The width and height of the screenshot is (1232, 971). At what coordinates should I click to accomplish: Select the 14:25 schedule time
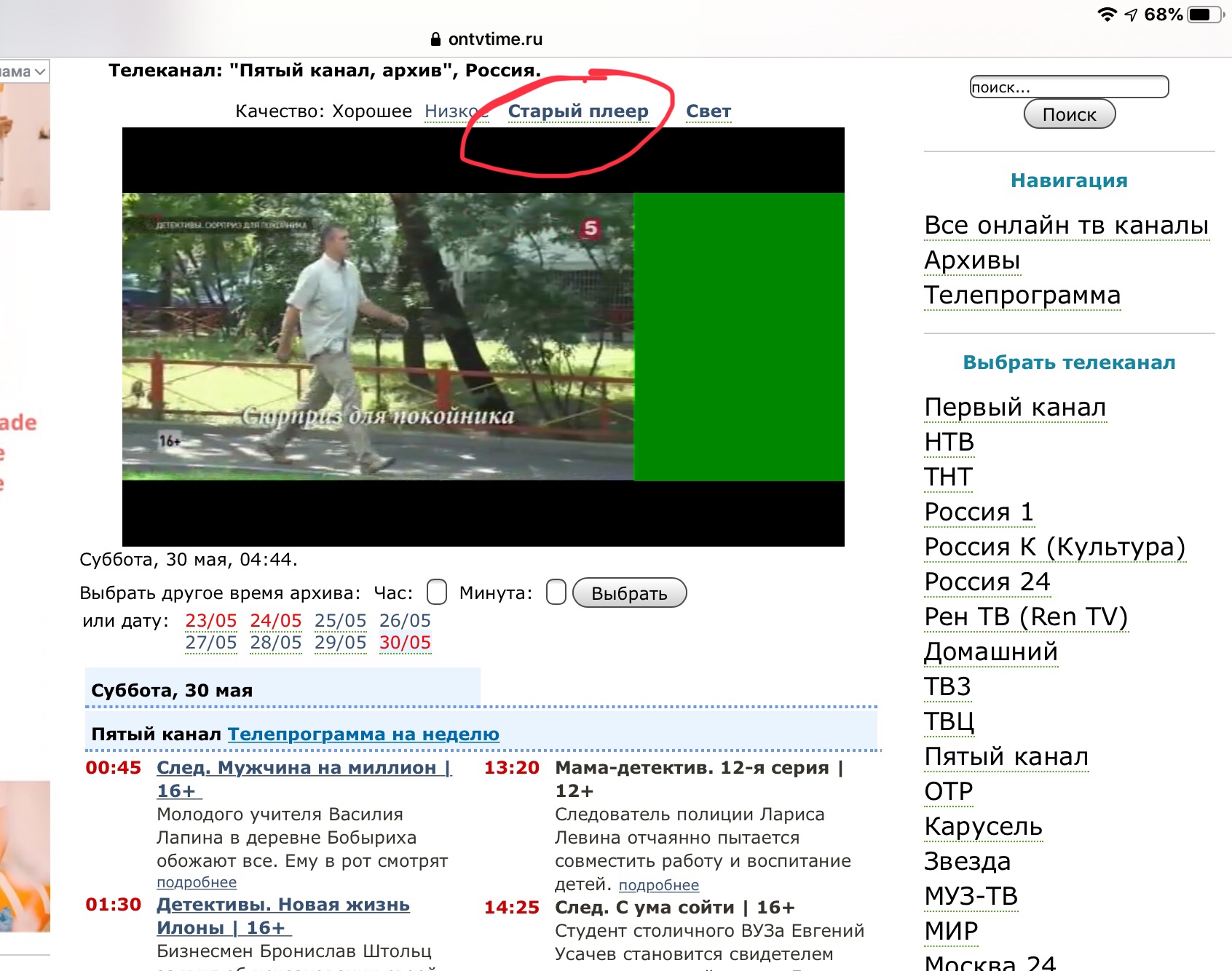pyautogui.click(x=512, y=908)
